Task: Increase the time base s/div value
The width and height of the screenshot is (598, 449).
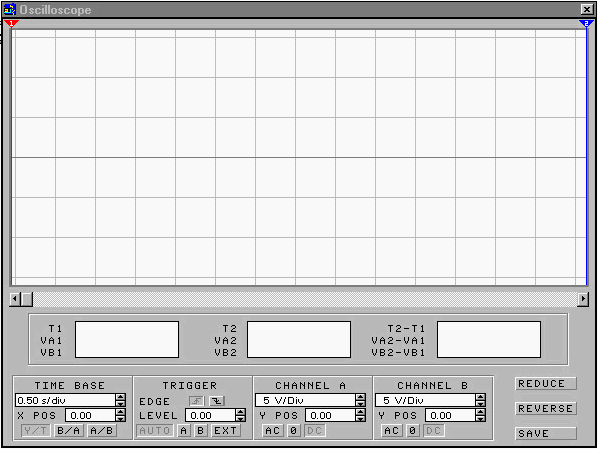Action: point(121,397)
